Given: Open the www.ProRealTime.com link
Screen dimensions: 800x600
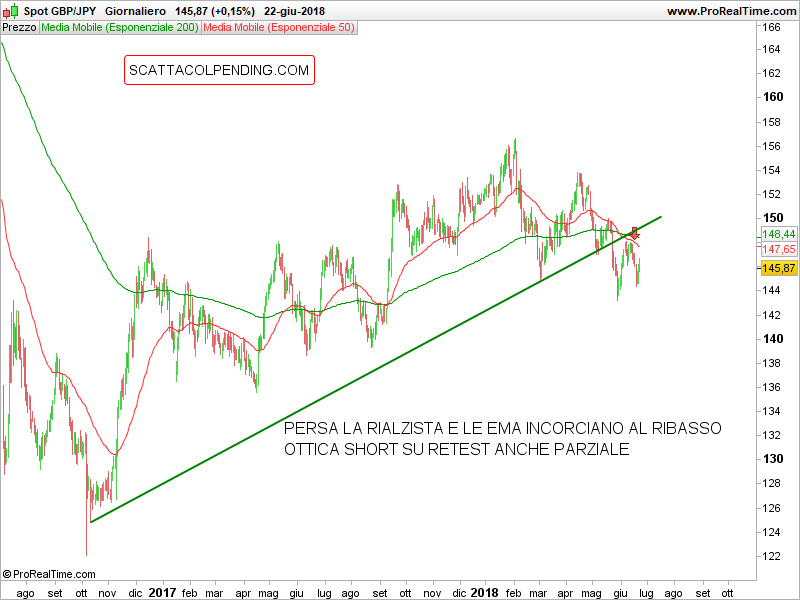Looking at the screenshot, I should coord(732,11).
